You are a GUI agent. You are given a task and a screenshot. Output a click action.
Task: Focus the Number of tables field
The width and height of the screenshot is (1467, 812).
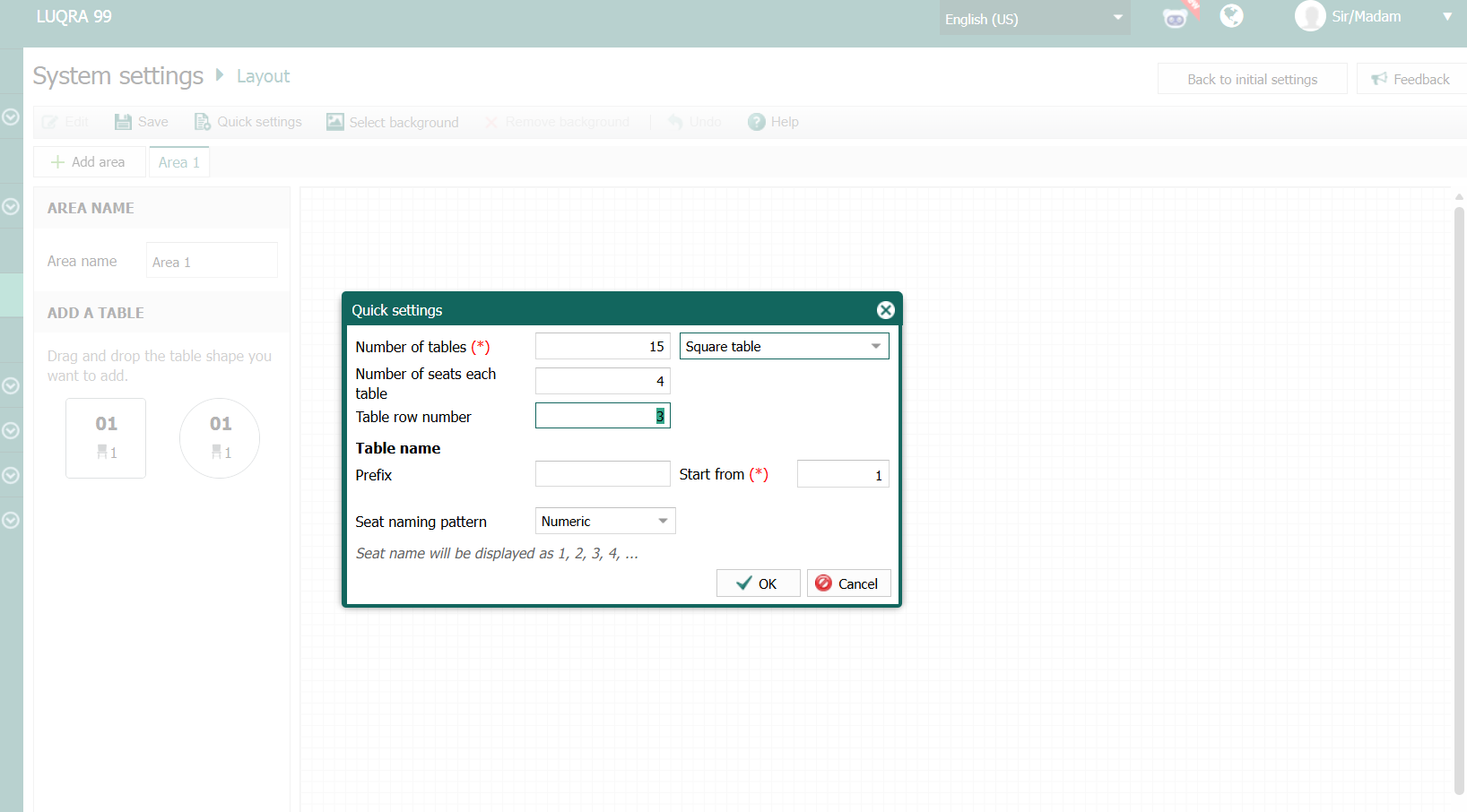pyautogui.click(x=603, y=346)
